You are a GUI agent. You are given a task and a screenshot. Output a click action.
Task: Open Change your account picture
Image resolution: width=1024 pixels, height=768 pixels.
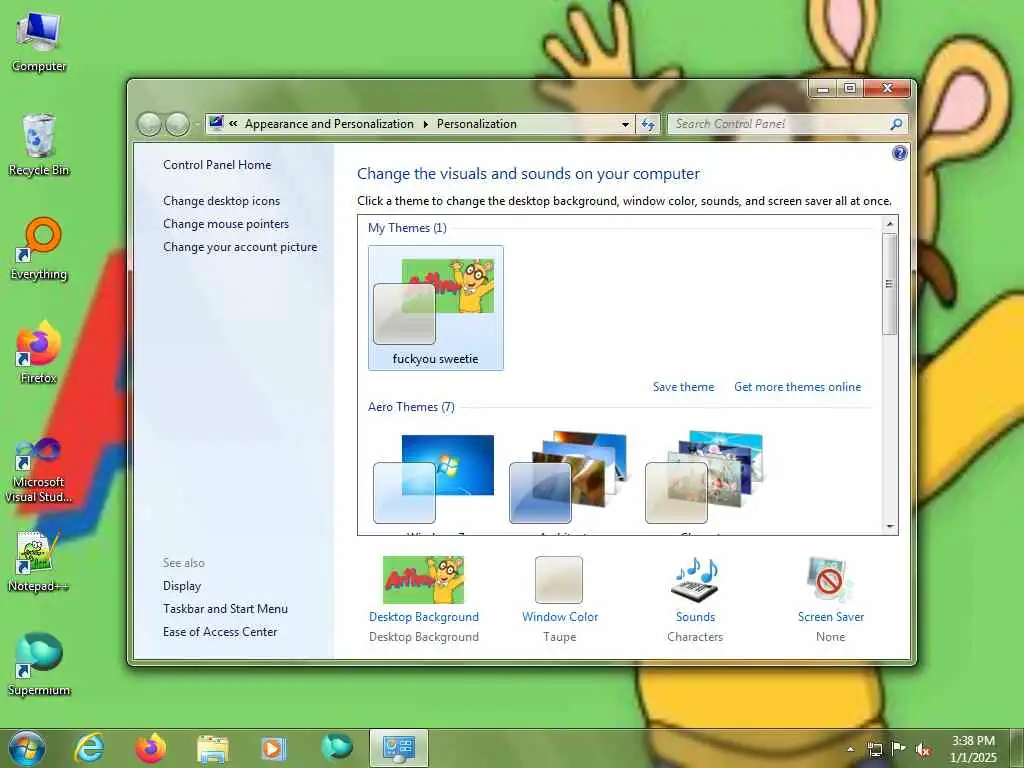(x=240, y=247)
